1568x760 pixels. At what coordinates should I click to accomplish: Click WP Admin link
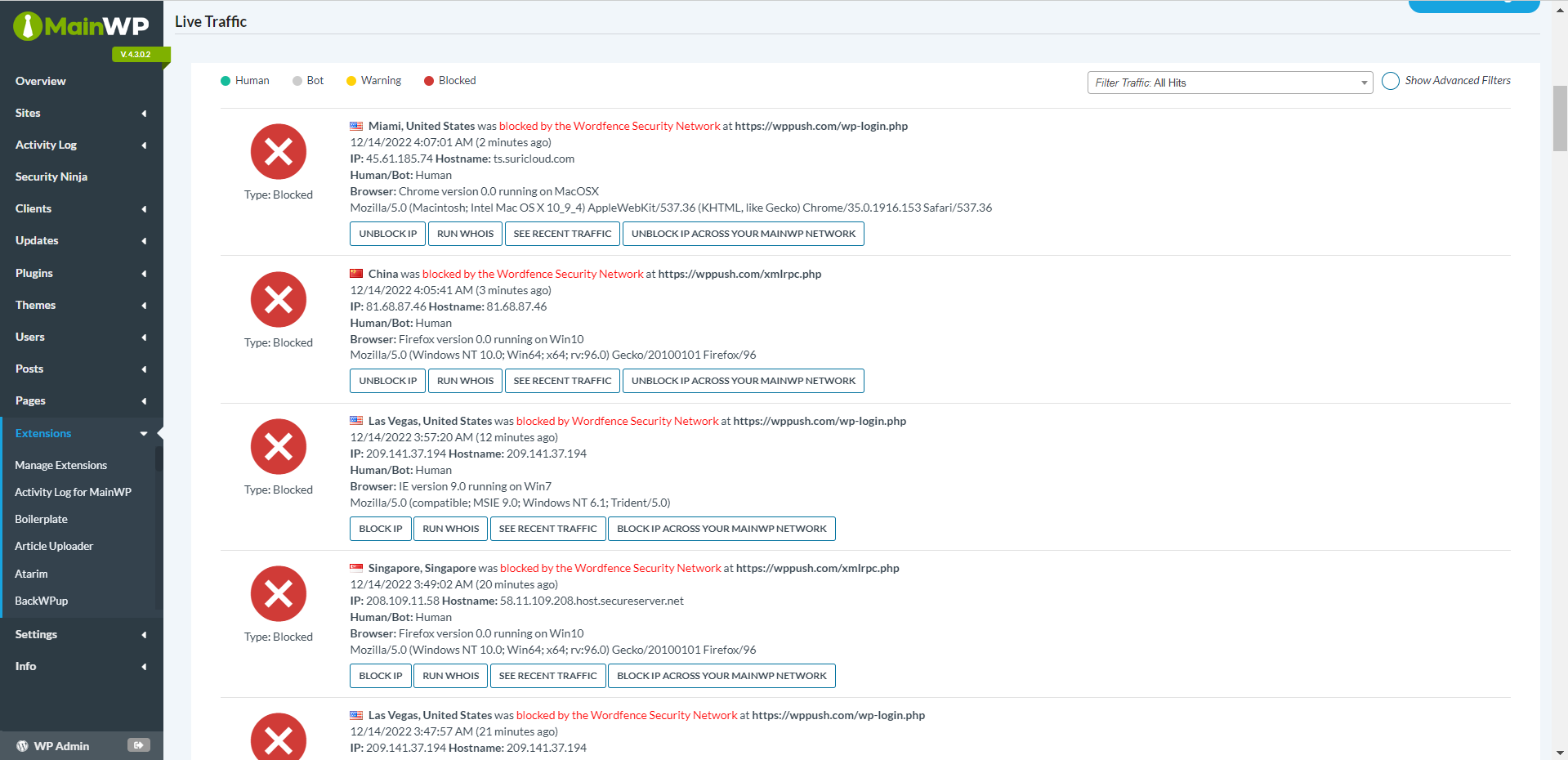click(61, 746)
